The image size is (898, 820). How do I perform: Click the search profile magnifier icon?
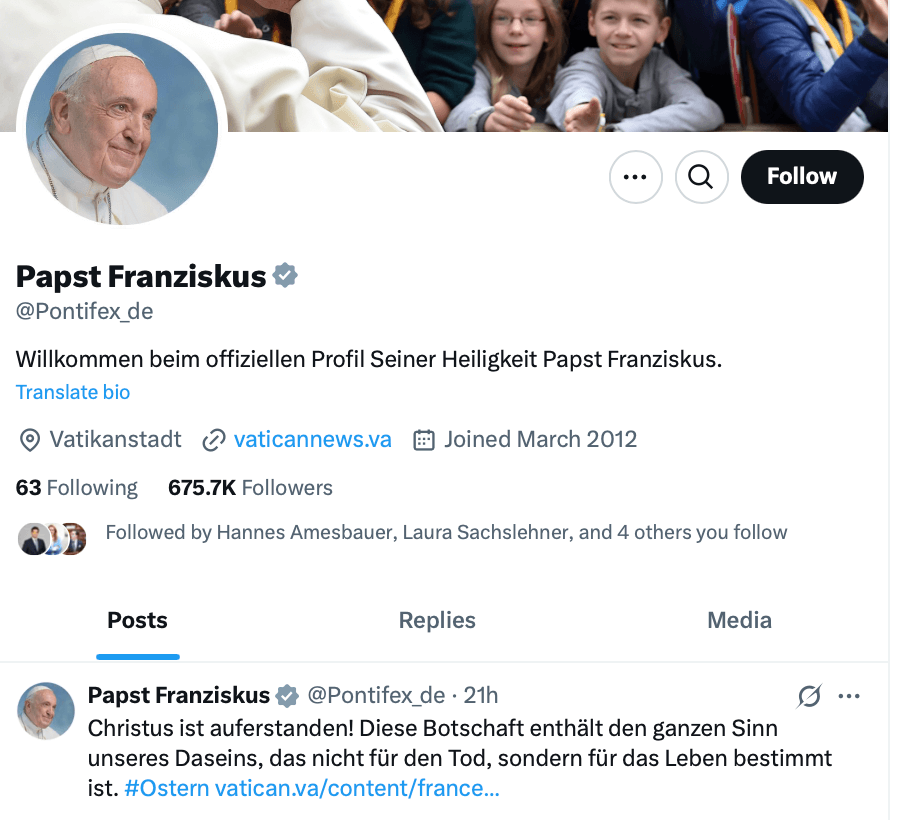[x=701, y=177]
